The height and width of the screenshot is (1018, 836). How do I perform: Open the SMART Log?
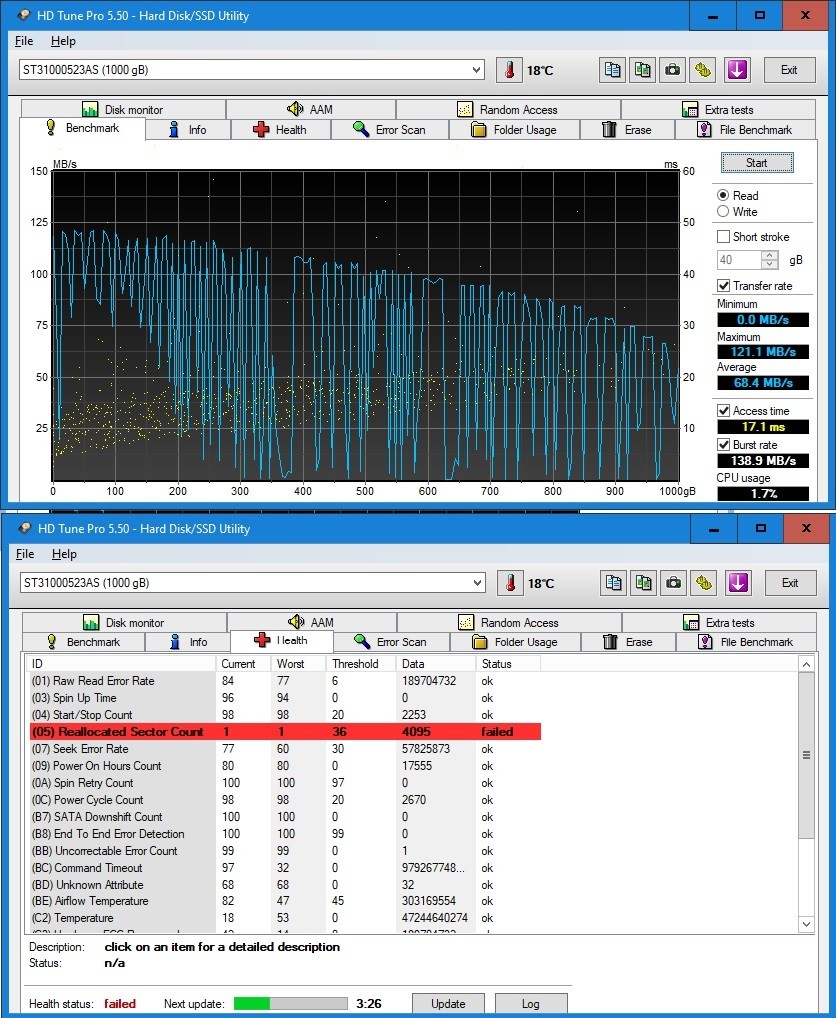(x=531, y=1003)
